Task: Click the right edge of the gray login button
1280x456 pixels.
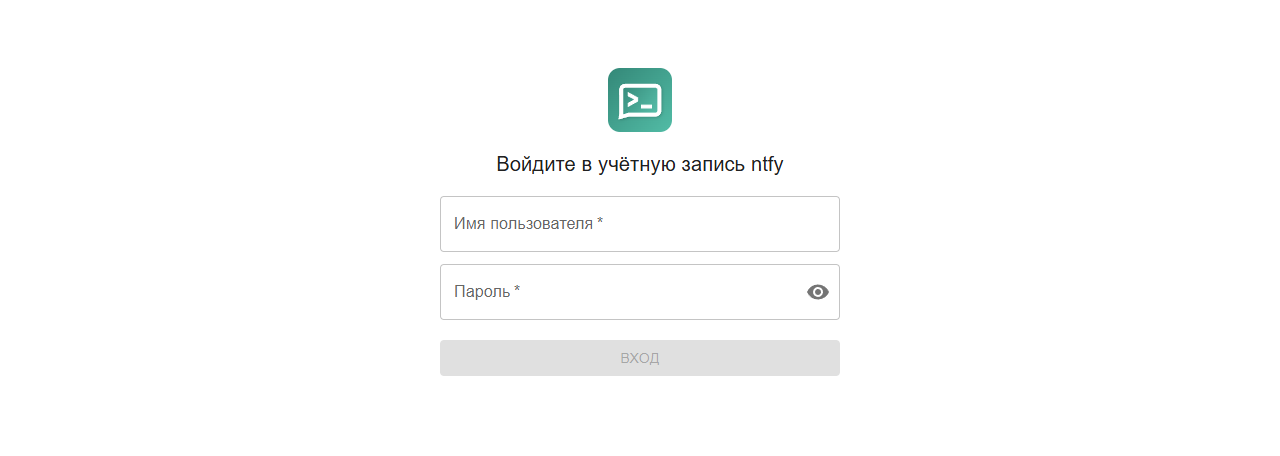Action: pos(828,358)
